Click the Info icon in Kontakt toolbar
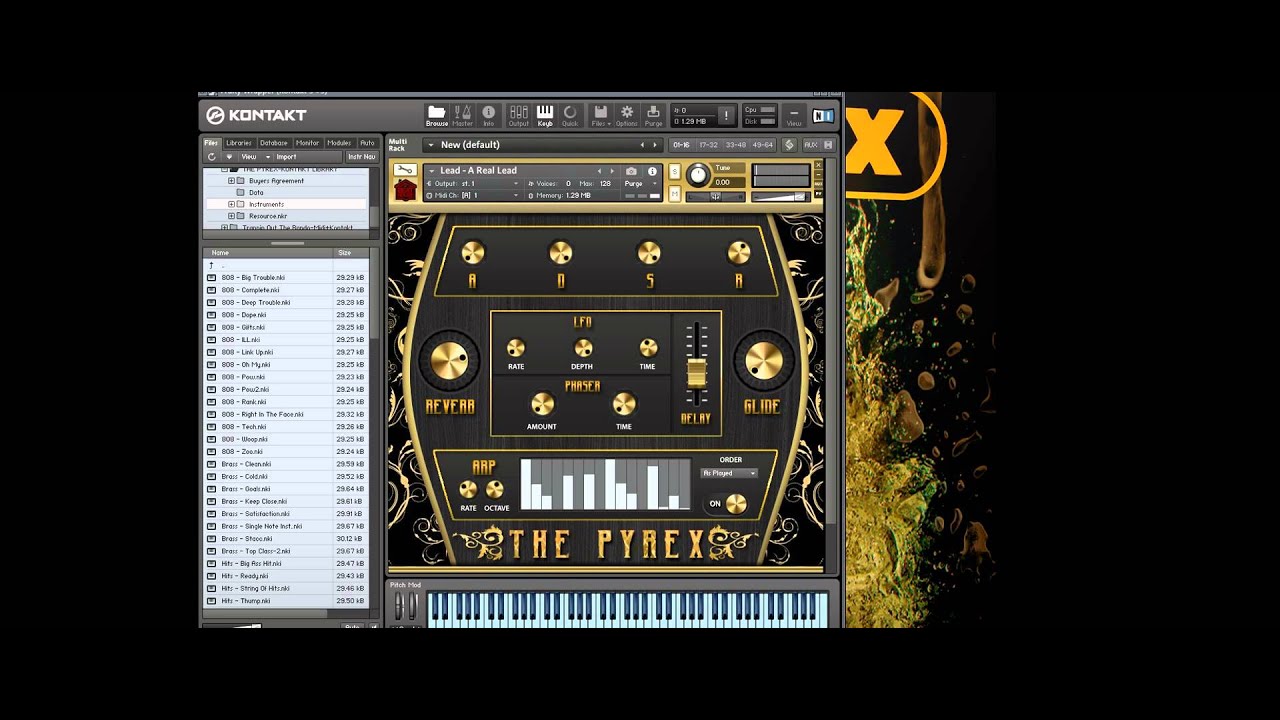 coord(488,115)
